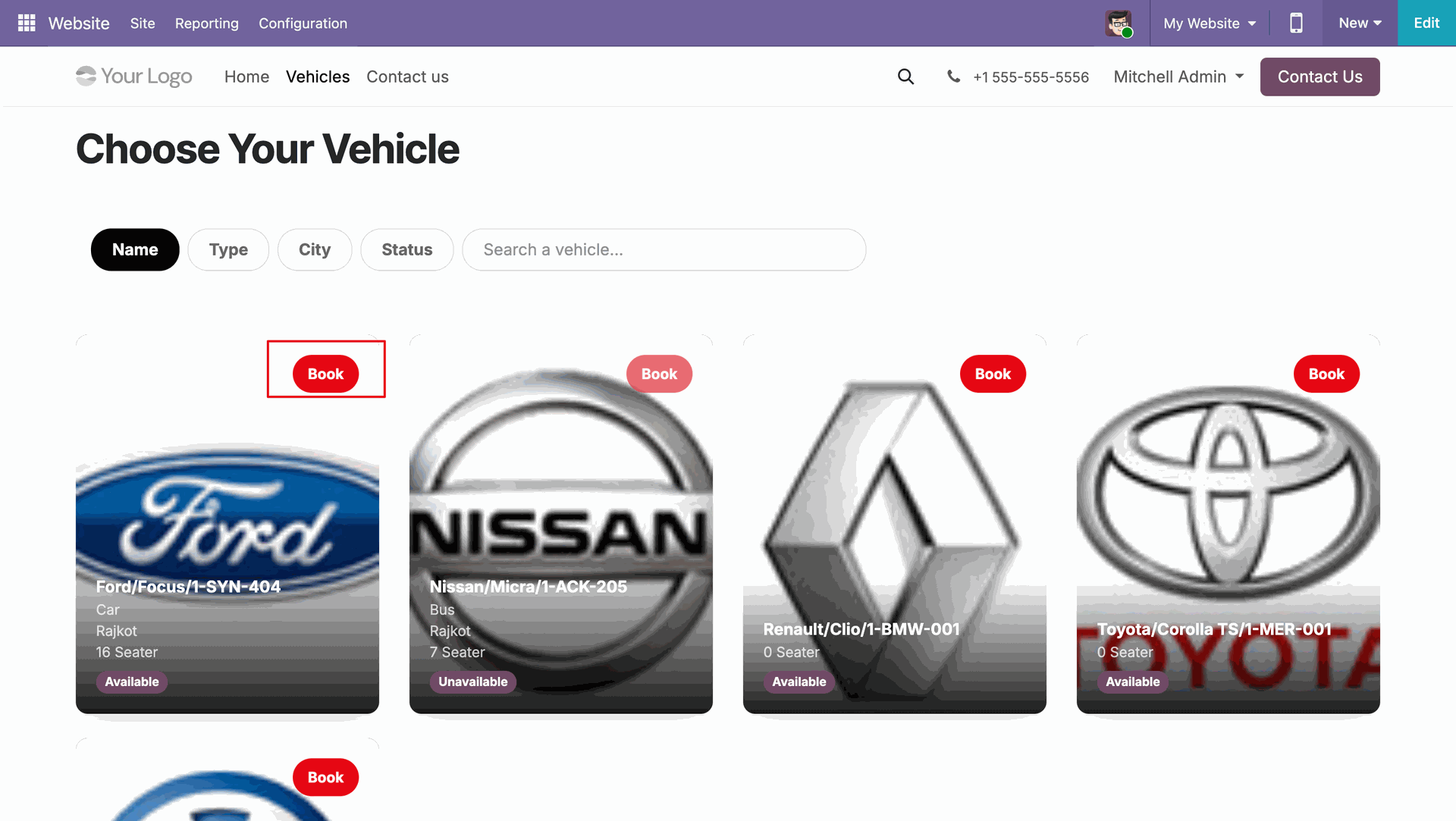
Task: Open the Vehicles page link
Action: coord(318,77)
